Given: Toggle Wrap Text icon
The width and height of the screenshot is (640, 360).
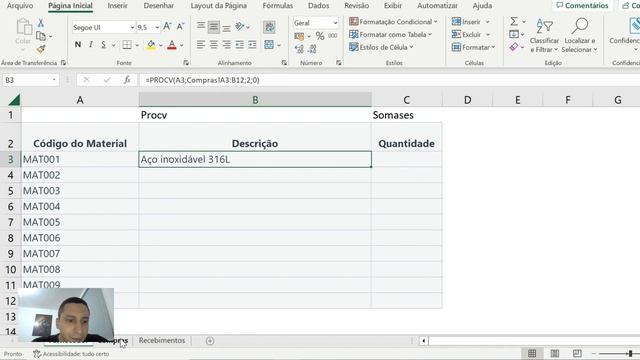Looking at the screenshot, I should 269,27.
